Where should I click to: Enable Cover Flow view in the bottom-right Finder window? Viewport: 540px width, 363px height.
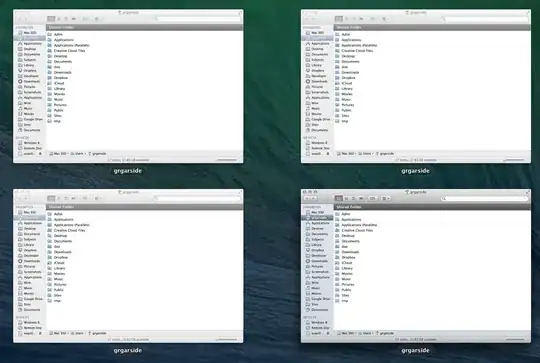pos(361,198)
